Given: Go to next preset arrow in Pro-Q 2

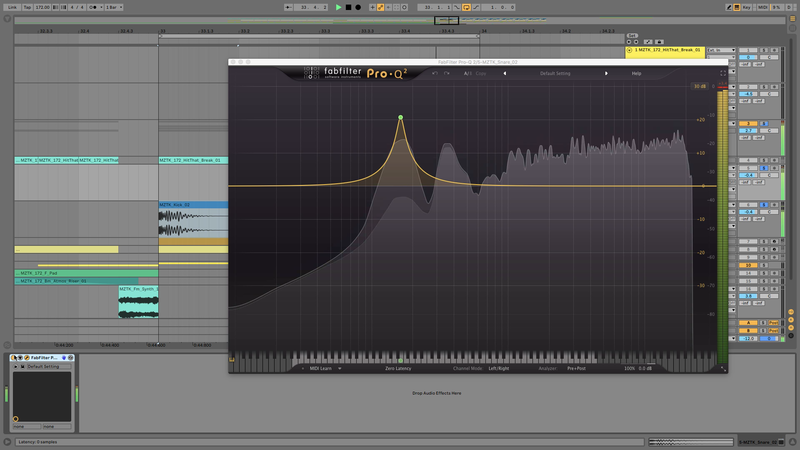Looking at the screenshot, I should pos(606,73).
